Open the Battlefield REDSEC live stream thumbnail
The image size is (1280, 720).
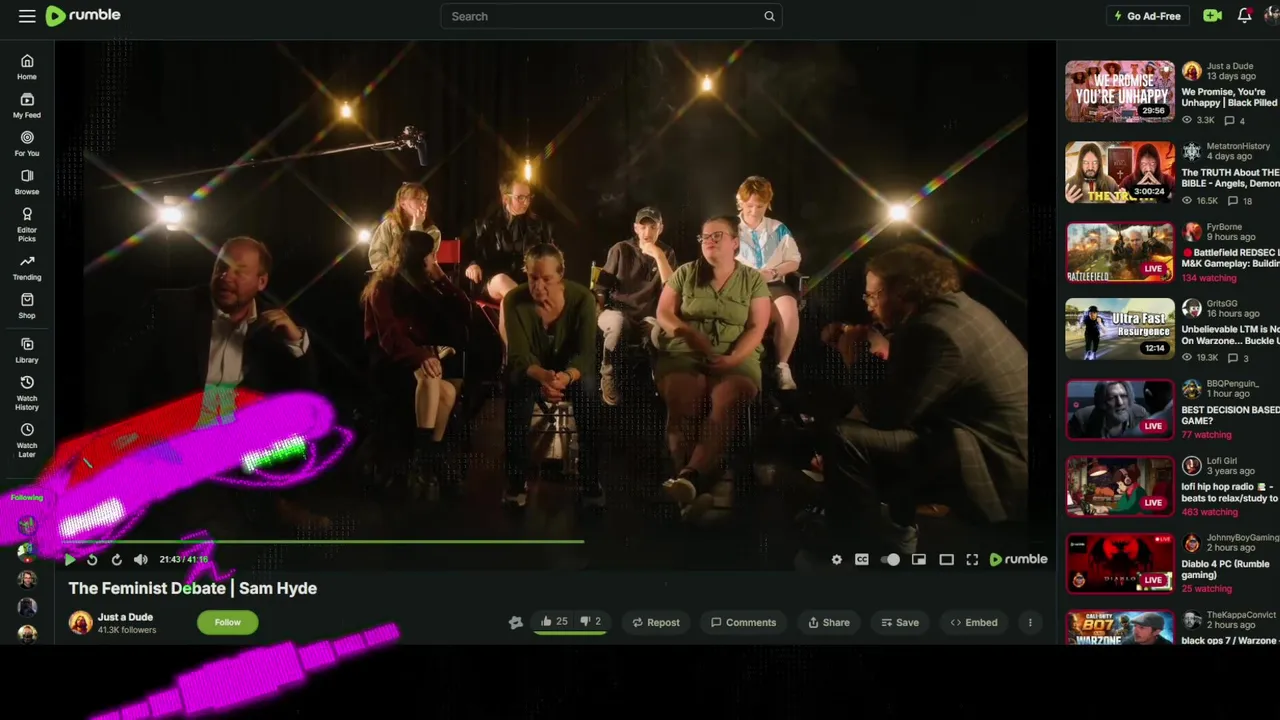tap(1120, 252)
